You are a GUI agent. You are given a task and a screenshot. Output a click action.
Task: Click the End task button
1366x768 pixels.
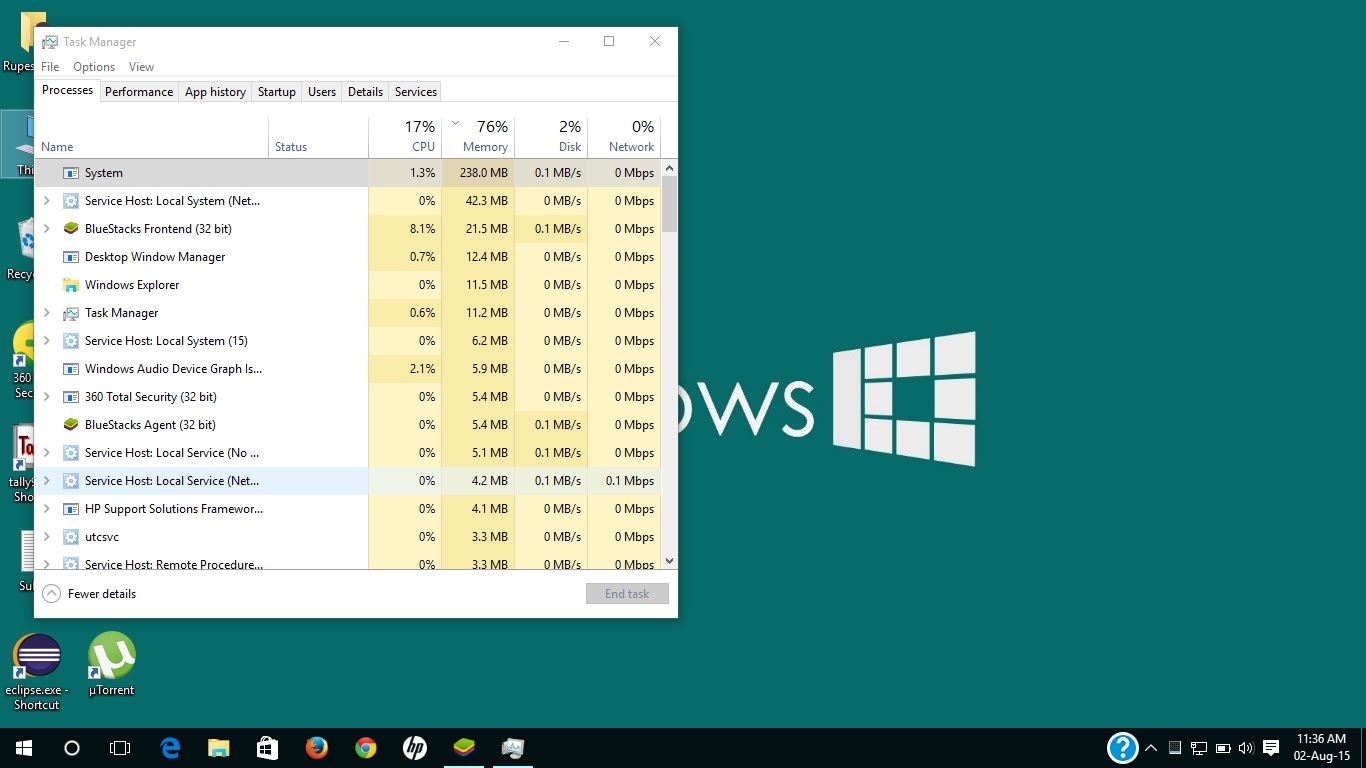(x=627, y=594)
